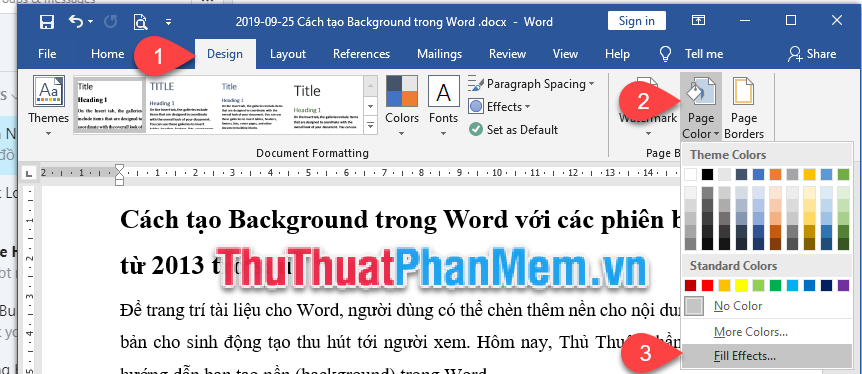Go to the Review tab
The height and width of the screenshot is (374, 862).
(507, 54)
